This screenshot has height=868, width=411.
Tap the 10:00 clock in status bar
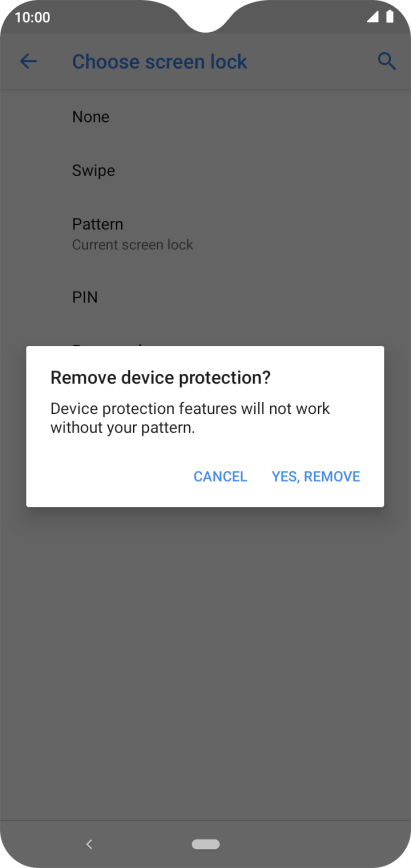pyautogui.click(x=32, y=17)
